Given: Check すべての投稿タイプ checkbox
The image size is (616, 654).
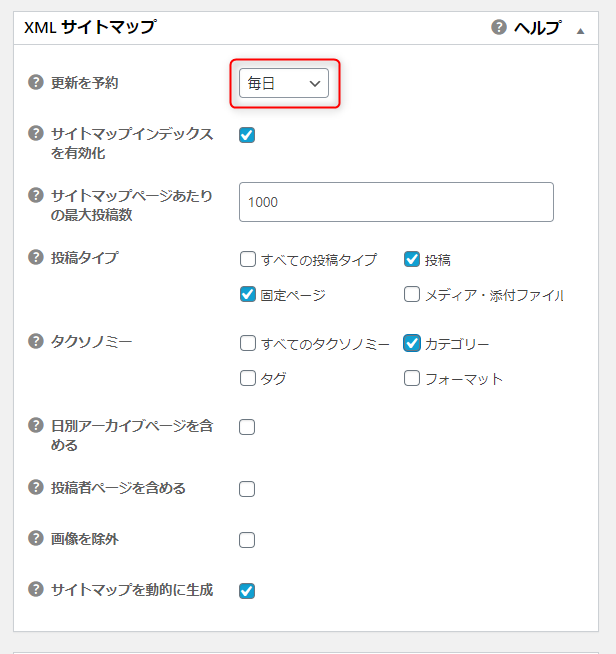Looking at the screenshot, I should point(248,259).
